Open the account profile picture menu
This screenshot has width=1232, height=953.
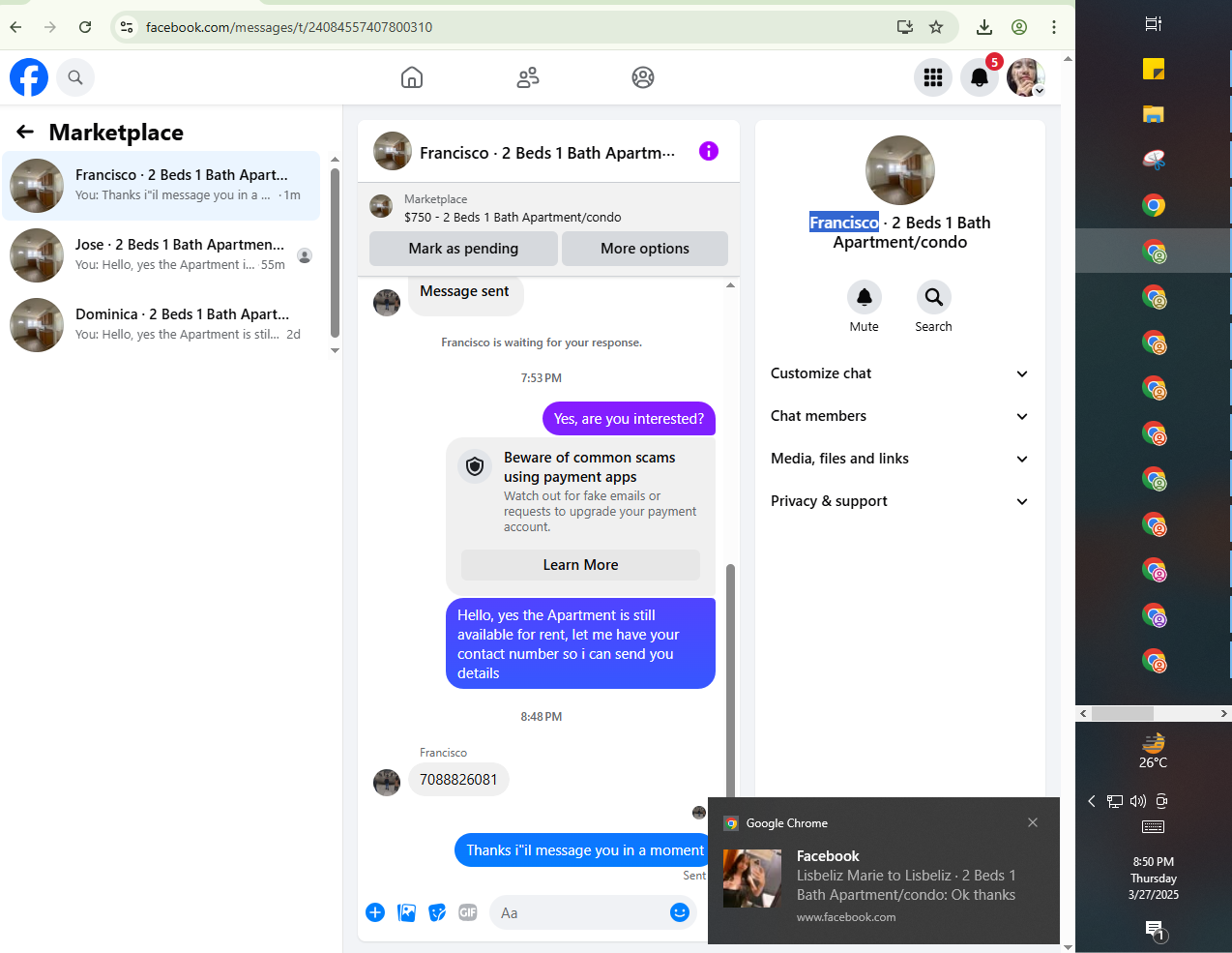click(1026, 77)
